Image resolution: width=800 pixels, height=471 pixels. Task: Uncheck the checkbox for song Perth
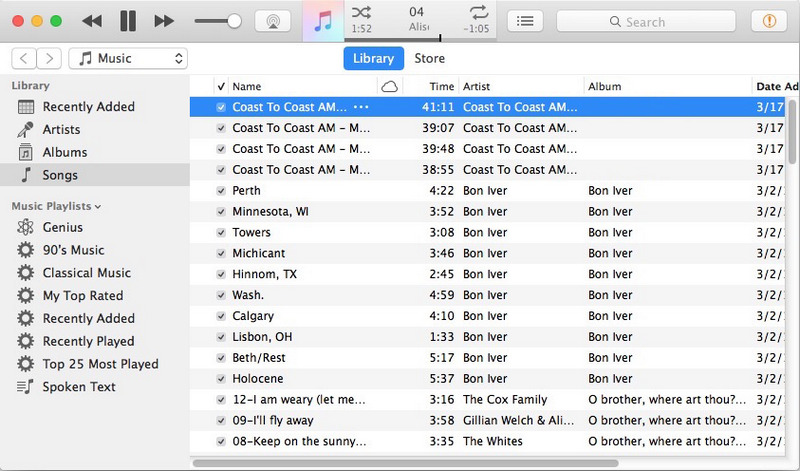coord(221,190)
